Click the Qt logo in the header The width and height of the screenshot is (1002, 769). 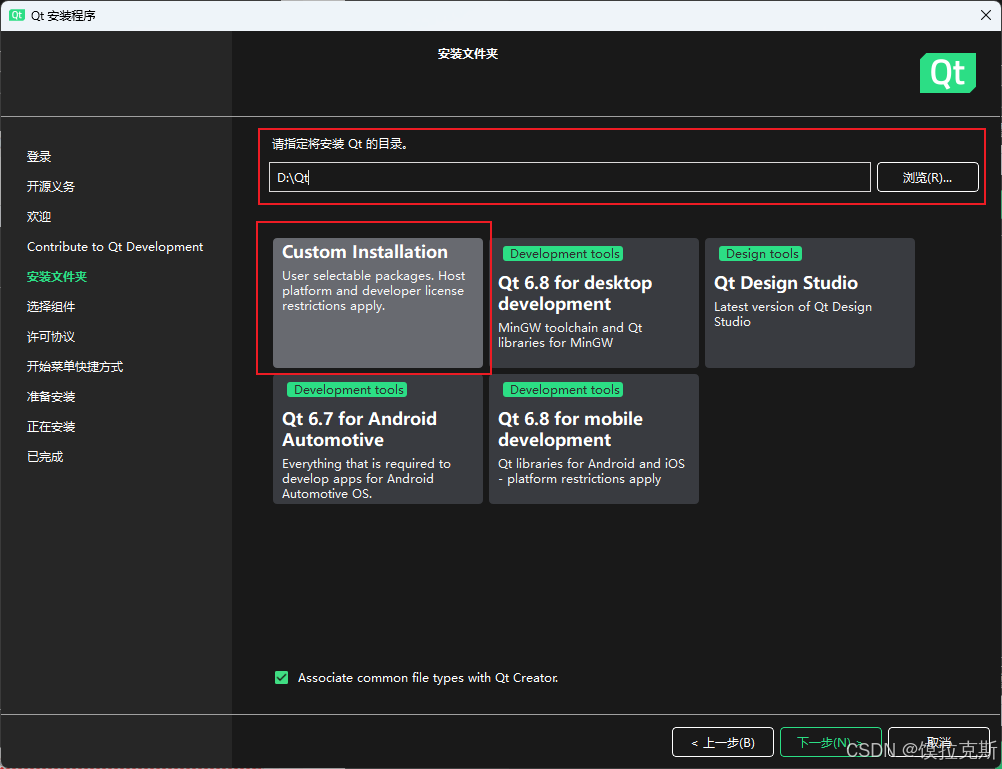pos(948,73)
